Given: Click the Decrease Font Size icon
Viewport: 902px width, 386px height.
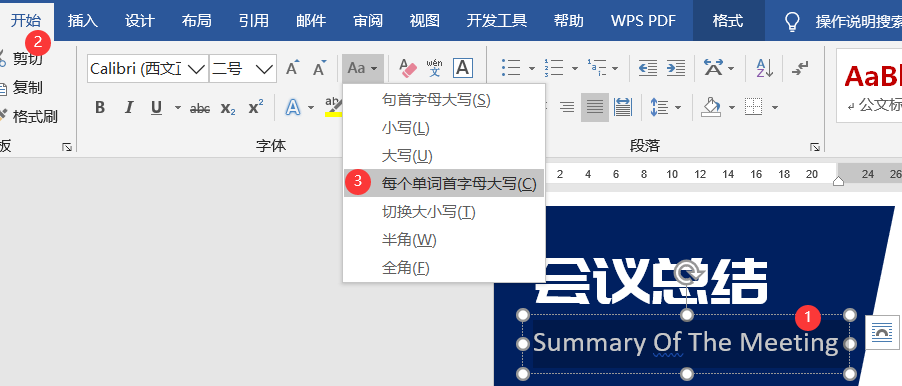Looking at the screenshot, I should point(319,68).
